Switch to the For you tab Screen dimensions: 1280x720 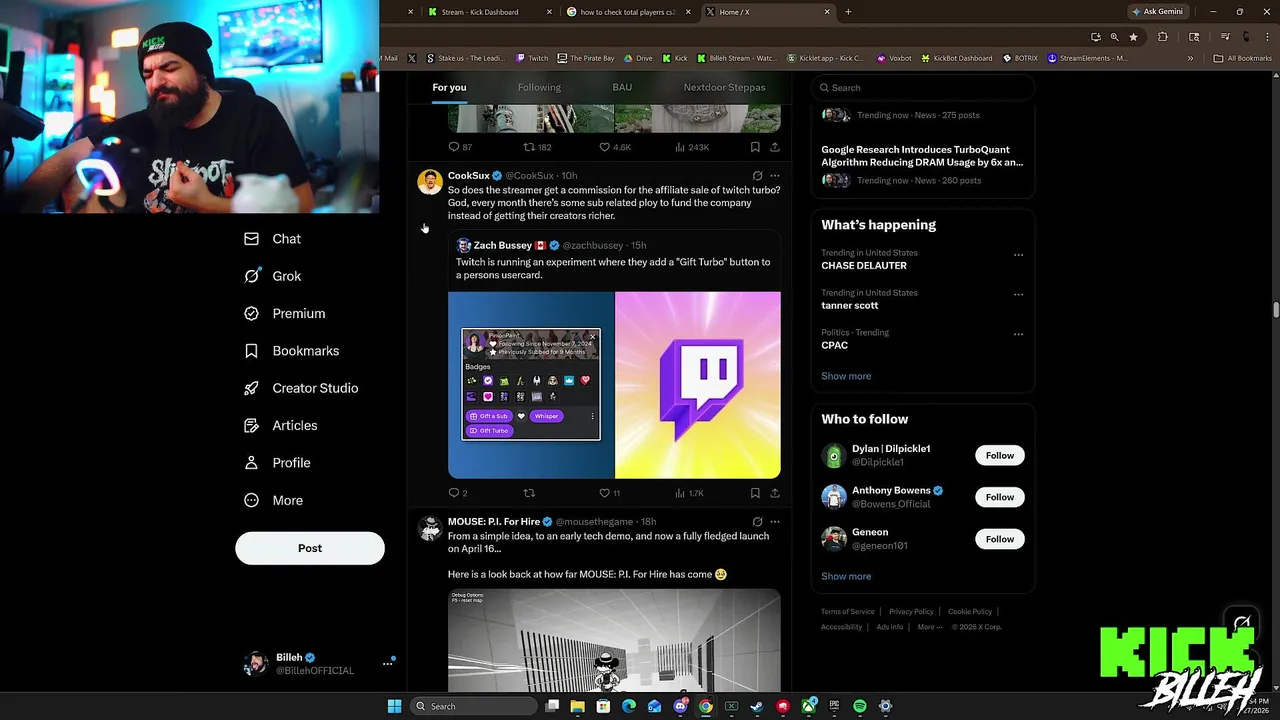click(449, 87)
